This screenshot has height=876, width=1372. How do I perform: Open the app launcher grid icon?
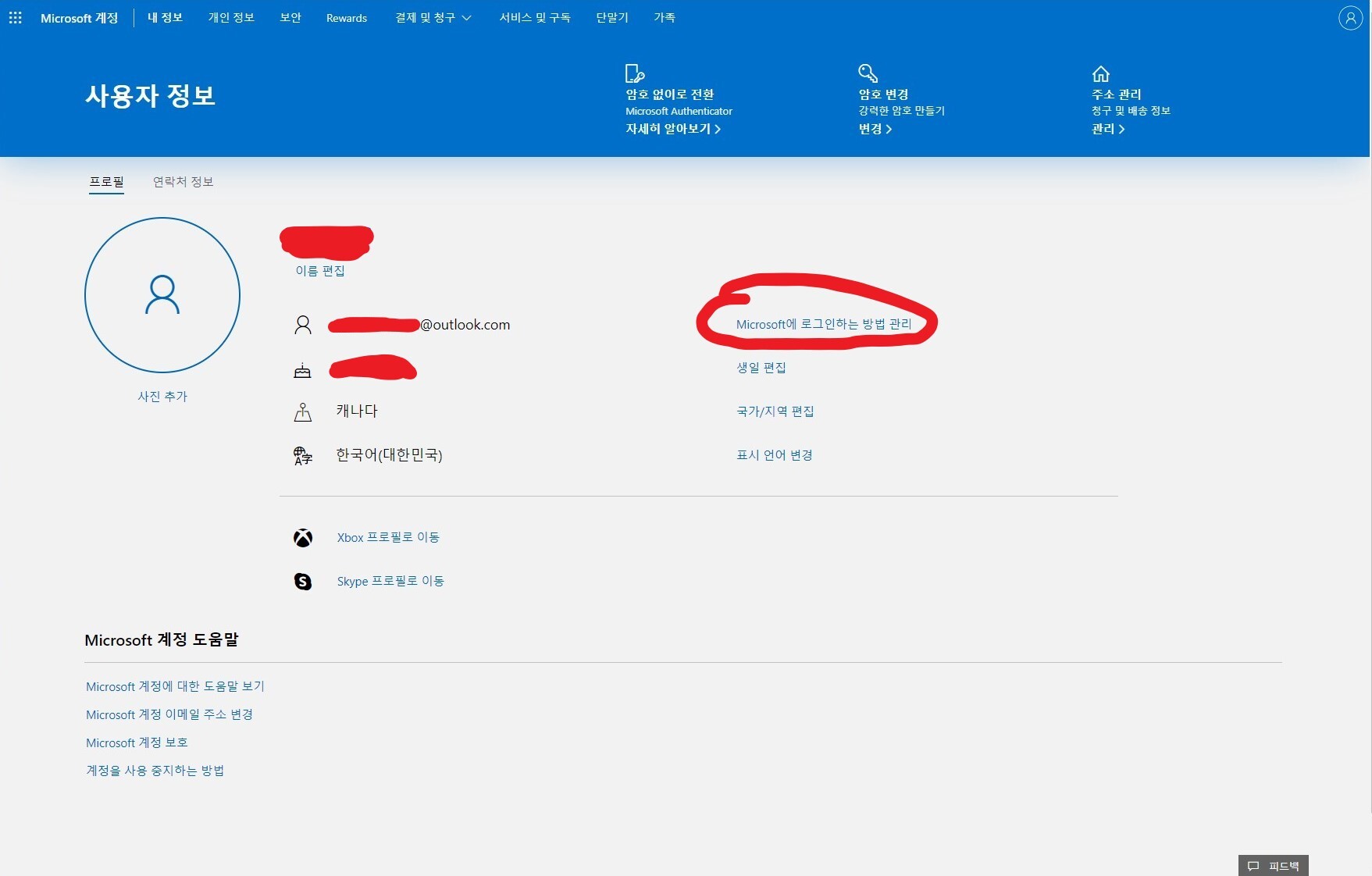(15, 17)
